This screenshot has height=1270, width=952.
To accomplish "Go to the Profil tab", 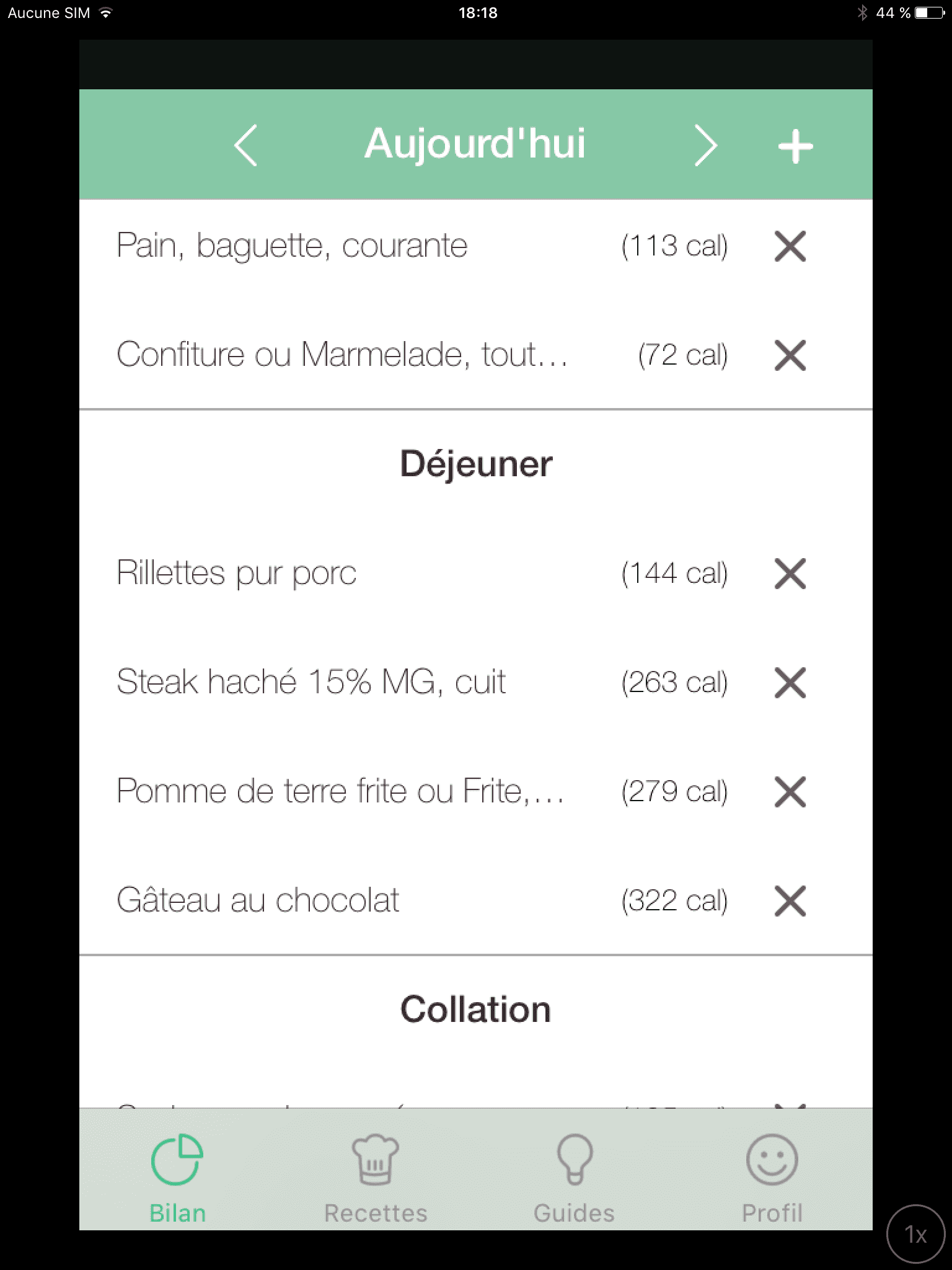I will click(x=772, y=1178).
